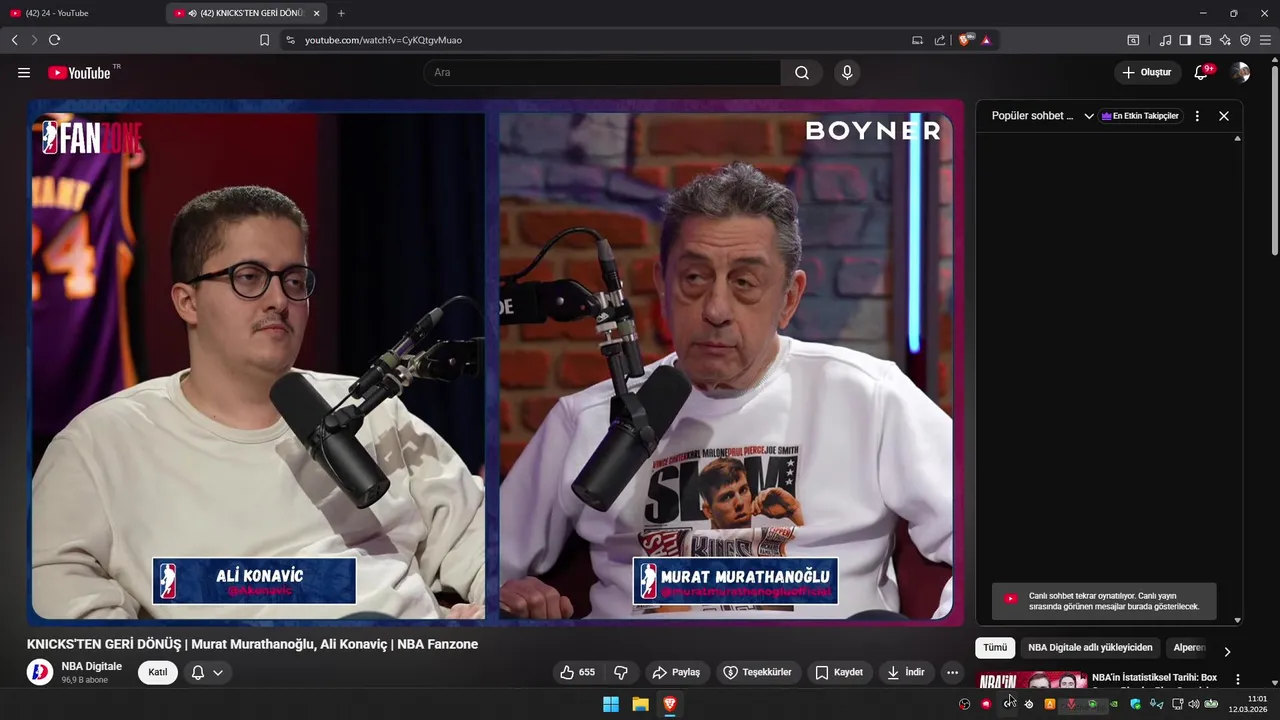Screen dimensions: 1280x720
Task: Open Brave Rewards triangle icon
Action: click(x=986, y=40)
